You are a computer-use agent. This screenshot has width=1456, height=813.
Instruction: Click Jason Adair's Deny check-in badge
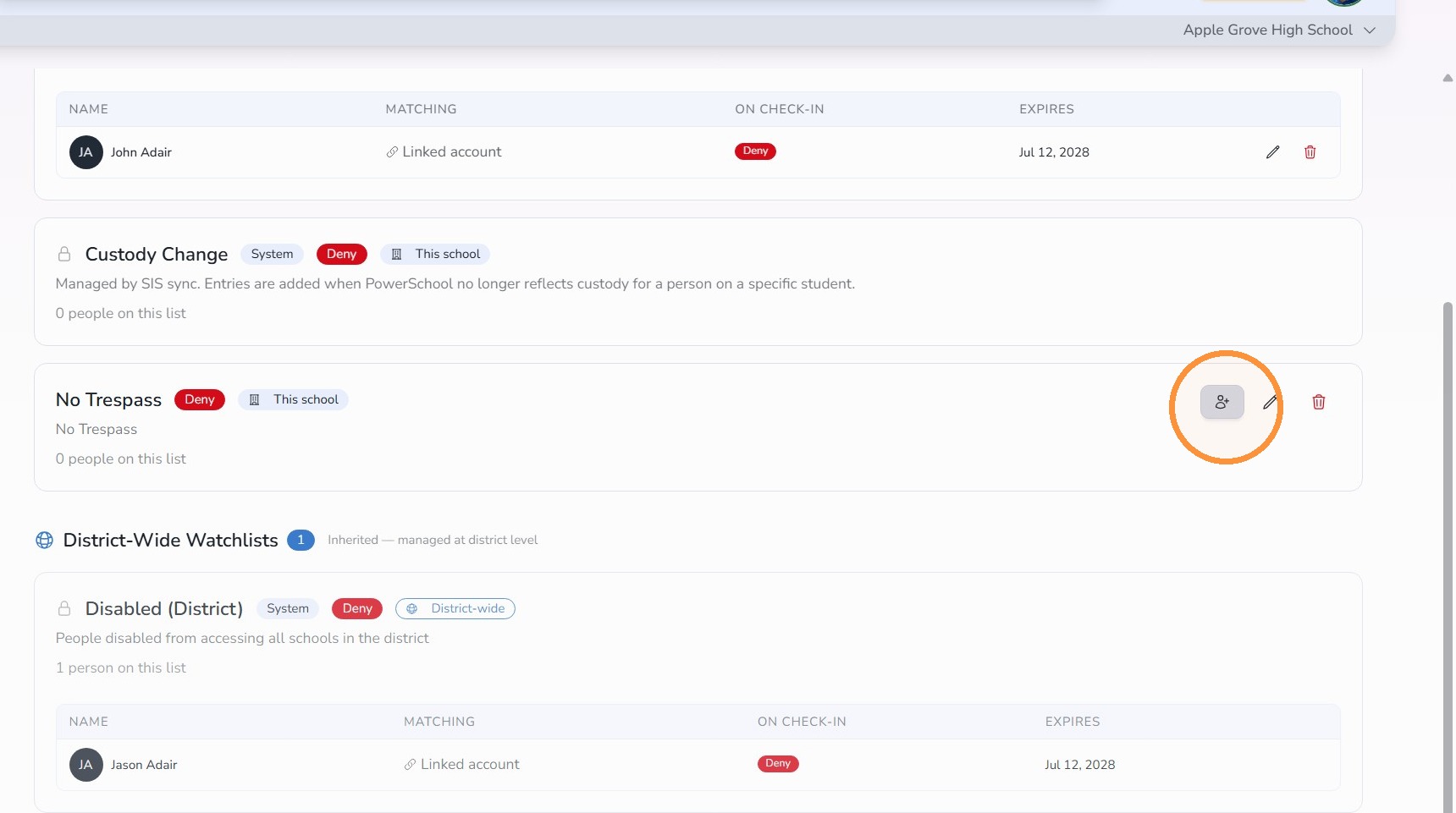pos(778,764)
